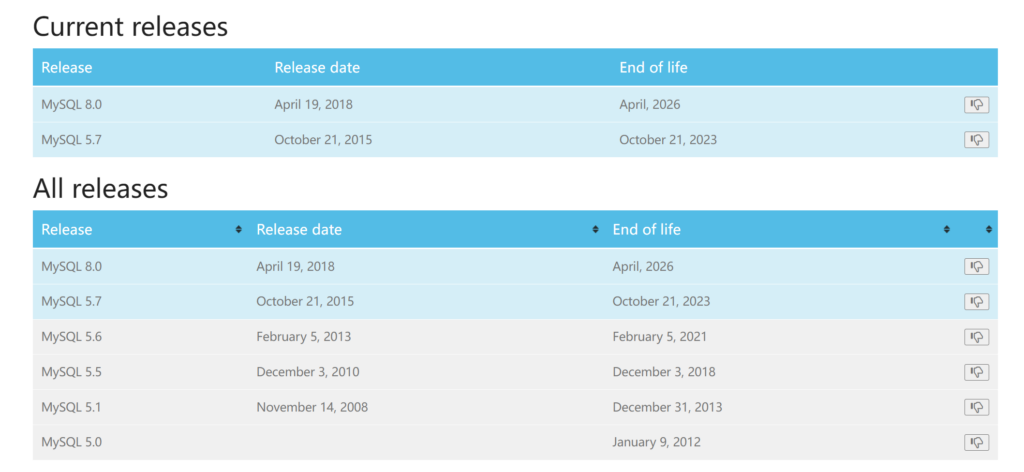Click thumbs-down for MySQL 8.0 in Current releases
1024x472 pixels.
976,104
